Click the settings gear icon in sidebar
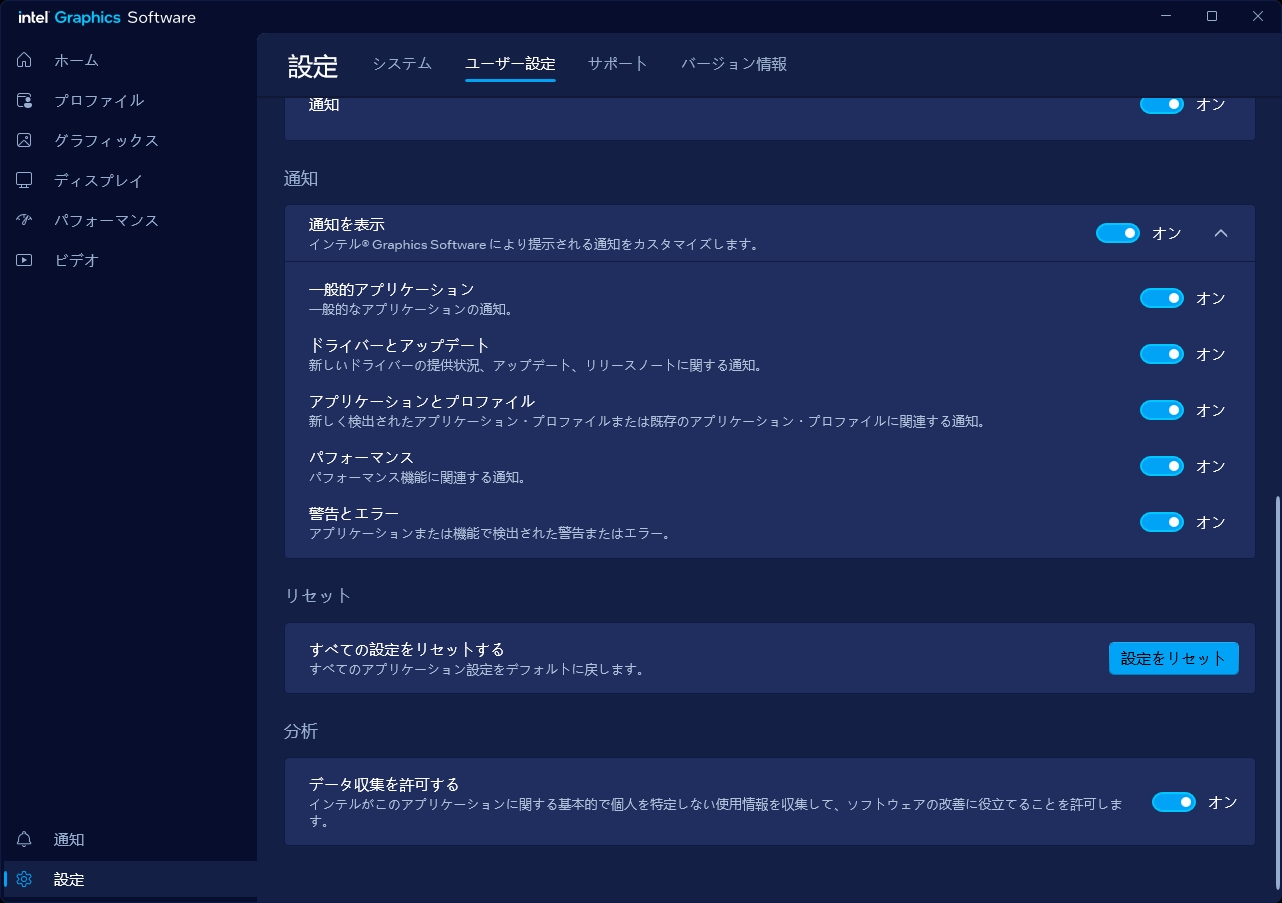The height and width of the screenshot is (903, 1282). (25, 879)
